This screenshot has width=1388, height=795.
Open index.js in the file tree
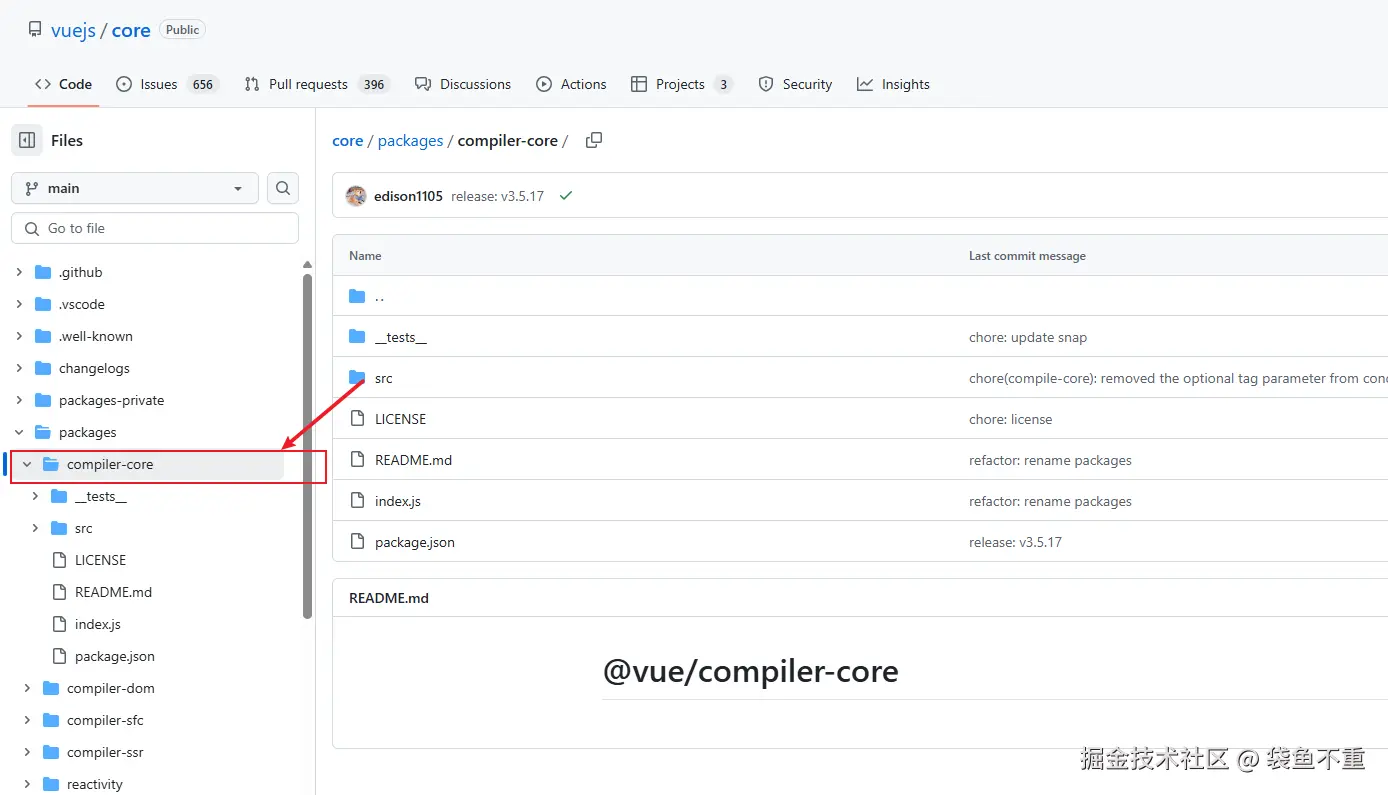[x=98, y=624]
